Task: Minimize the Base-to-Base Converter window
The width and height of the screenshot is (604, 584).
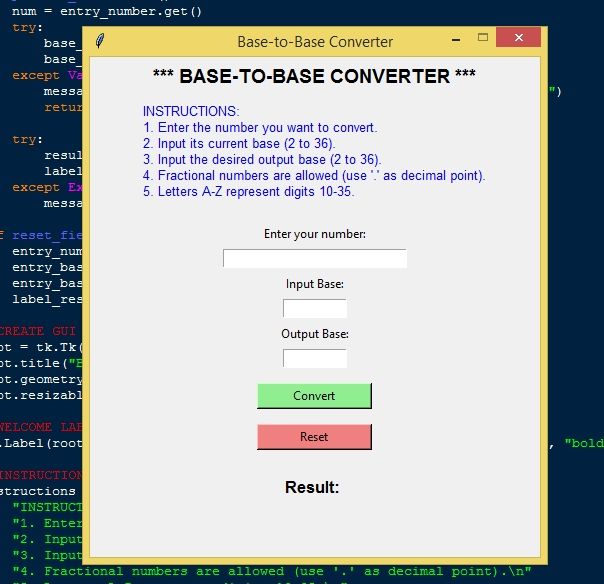Action: [x=456, y=40]
